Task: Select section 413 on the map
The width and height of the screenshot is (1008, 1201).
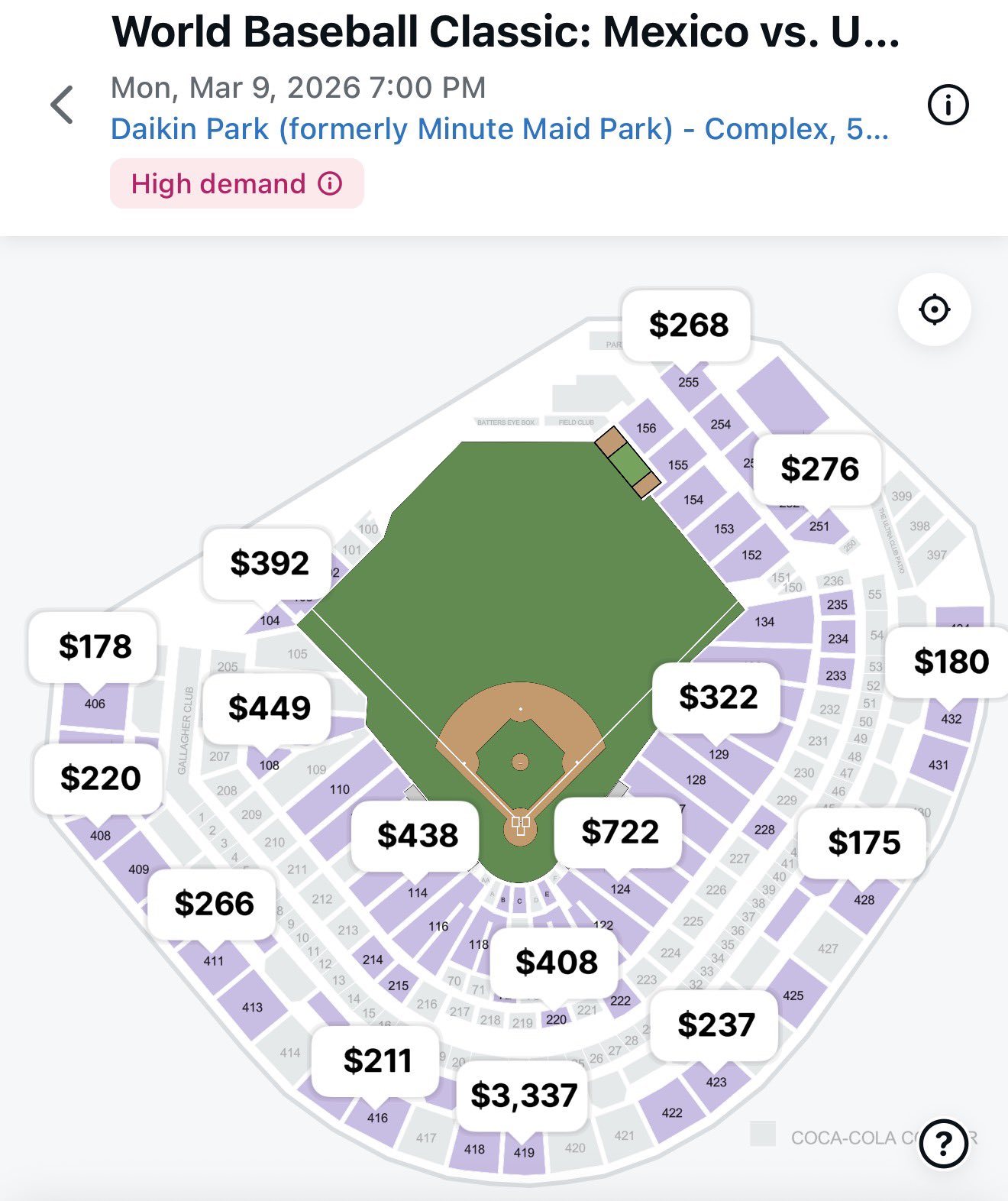Action: coord(252,1007)
